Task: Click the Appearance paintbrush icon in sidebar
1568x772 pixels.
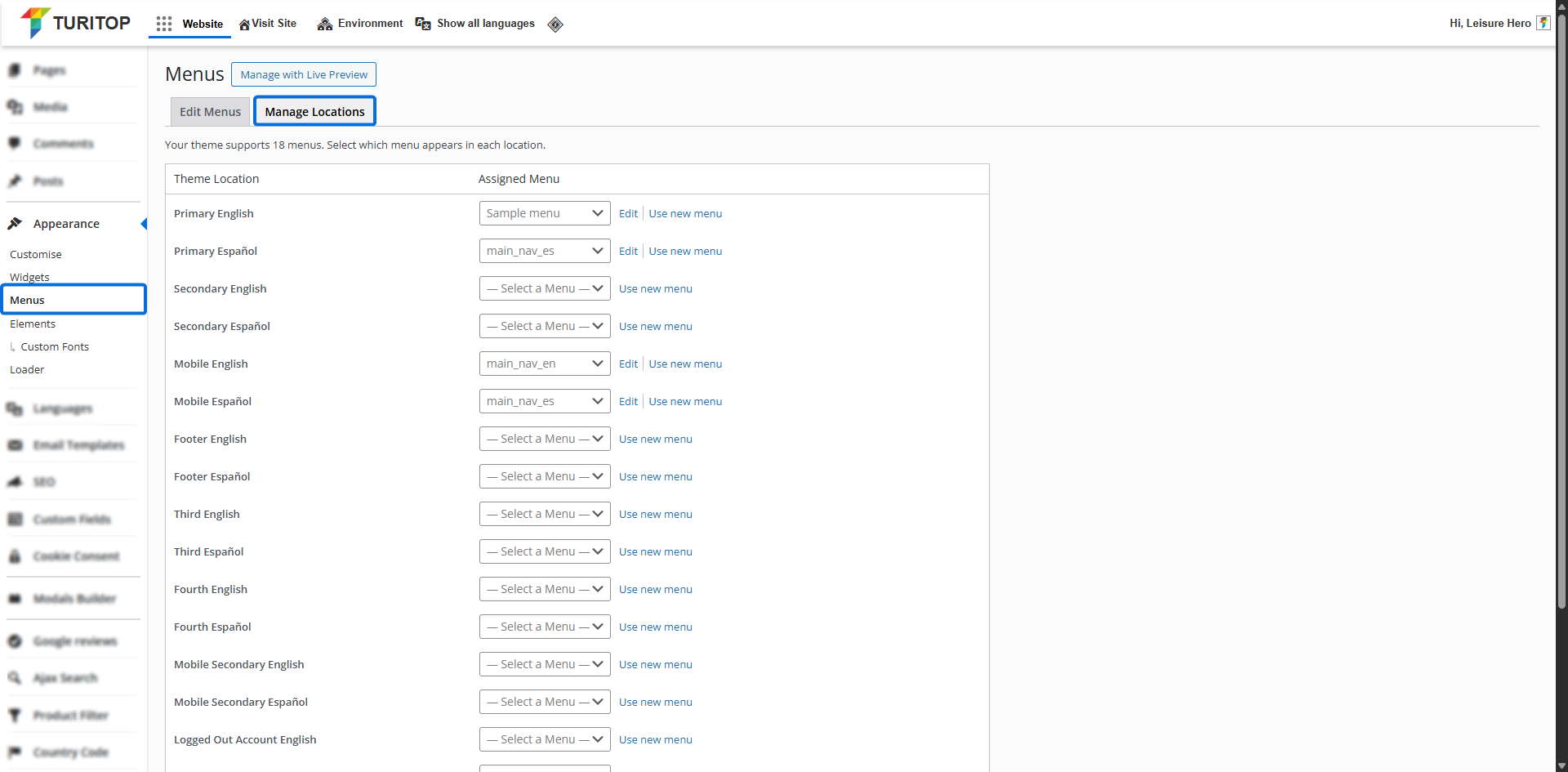Action: point(15,224)
